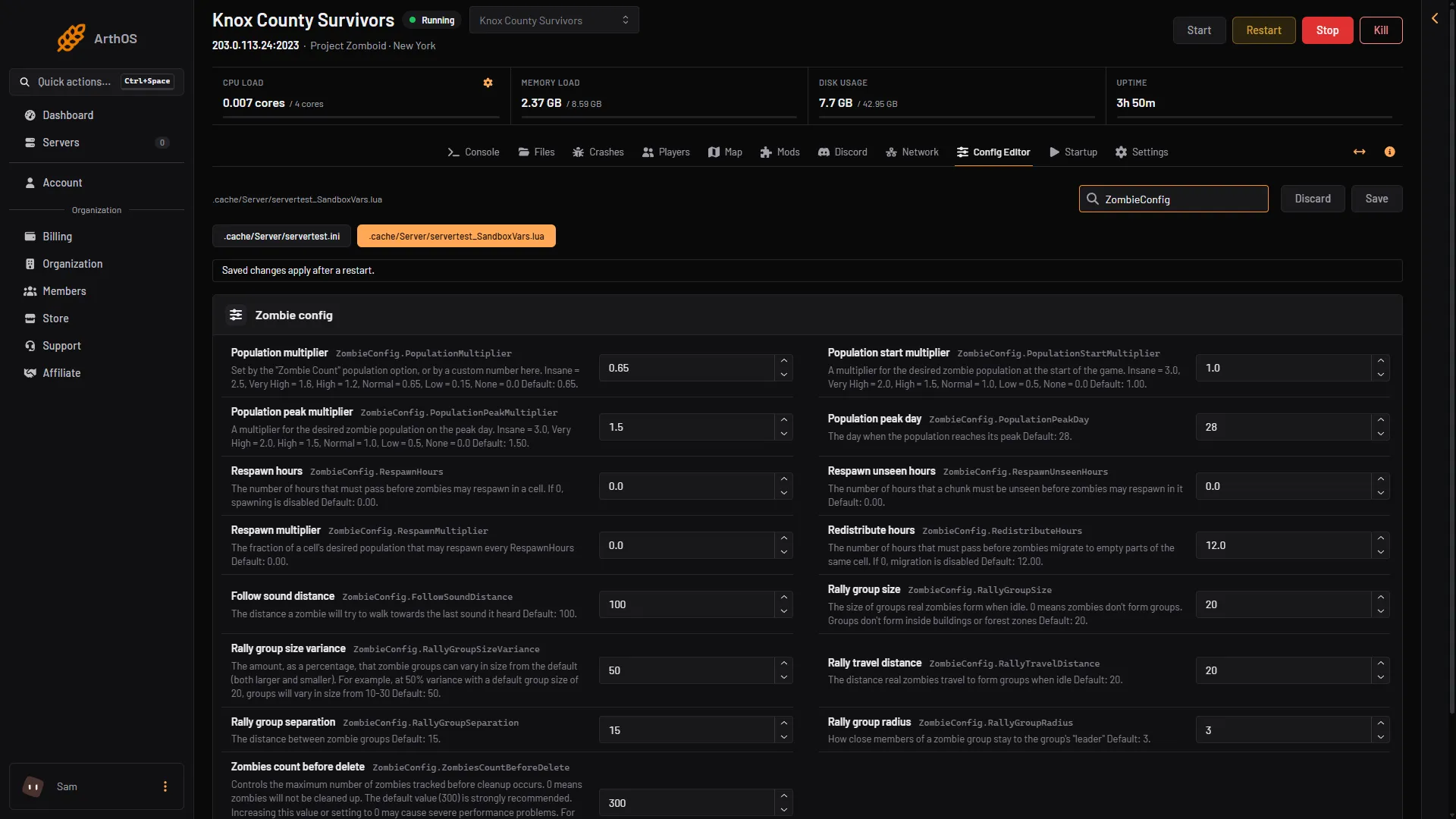The width and height of the screenshot is (1456, 819).
Task: Open Sam user options menu icon
Action: click(165, 786)
